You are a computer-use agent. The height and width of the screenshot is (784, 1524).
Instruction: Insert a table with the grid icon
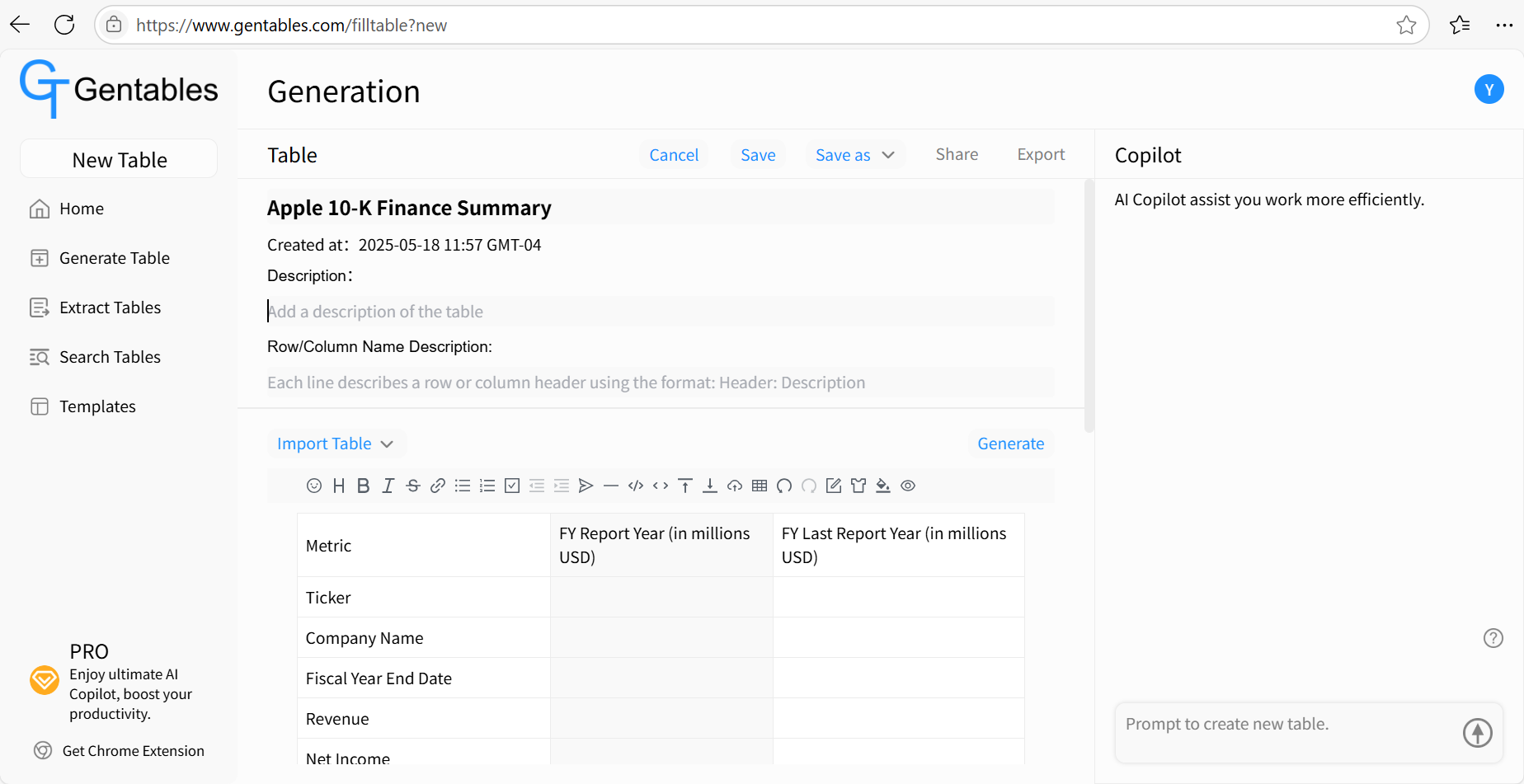[x=760, y=486]
